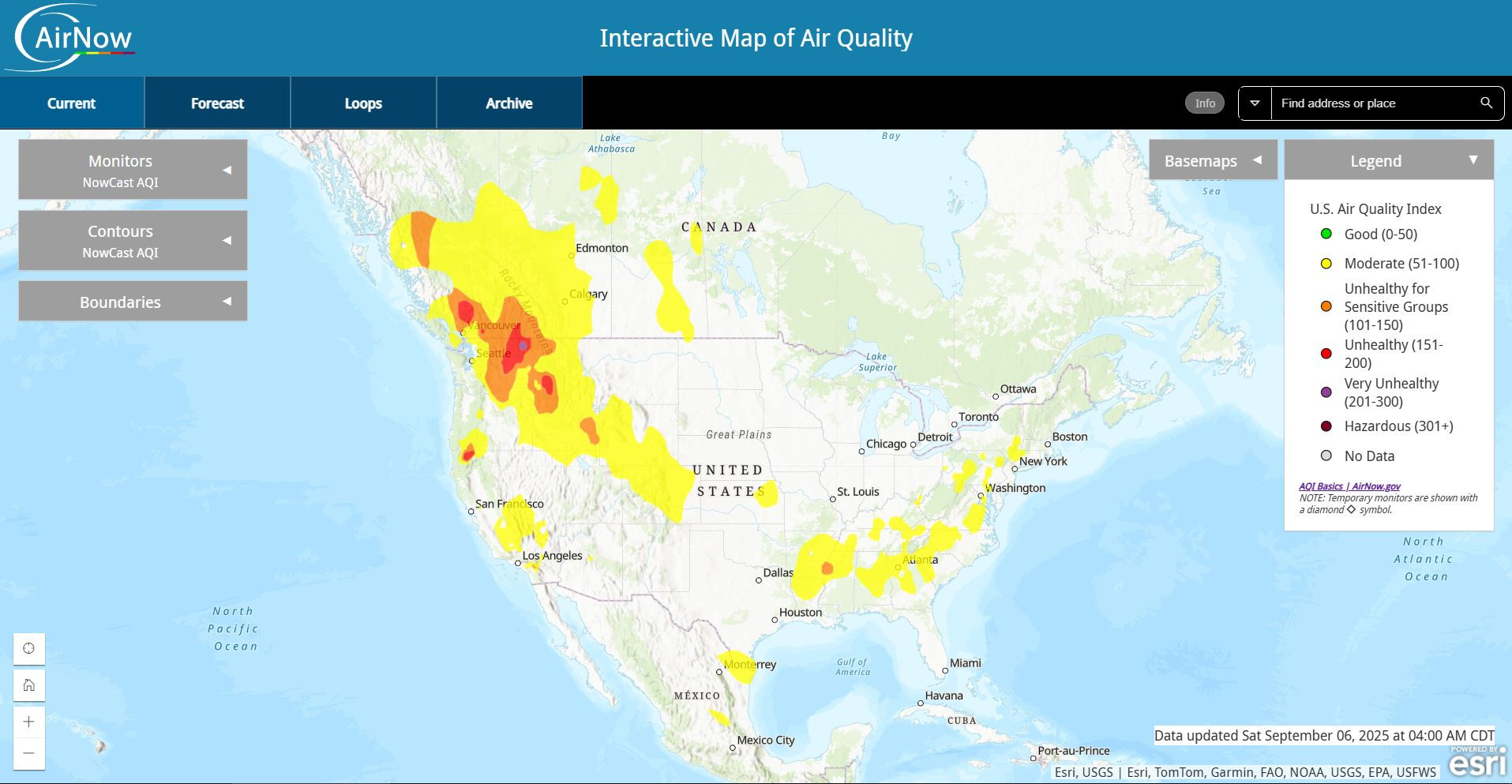Open the AQI Basics AirNow.gov link

(1349, 486)
